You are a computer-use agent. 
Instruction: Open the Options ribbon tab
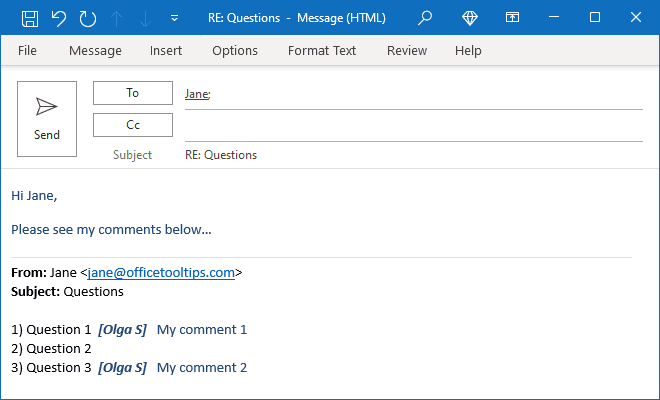pyautogui.click(x=235, y=51)
